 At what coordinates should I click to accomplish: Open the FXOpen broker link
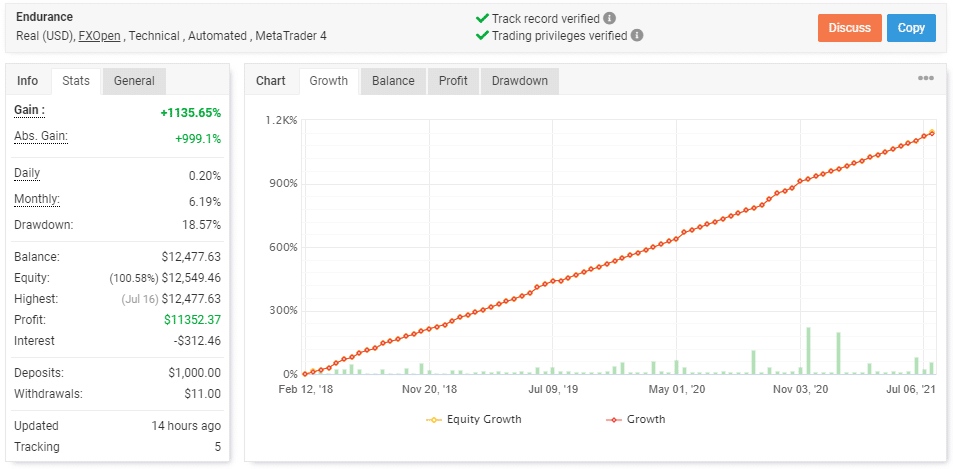[x=100, y=36]
